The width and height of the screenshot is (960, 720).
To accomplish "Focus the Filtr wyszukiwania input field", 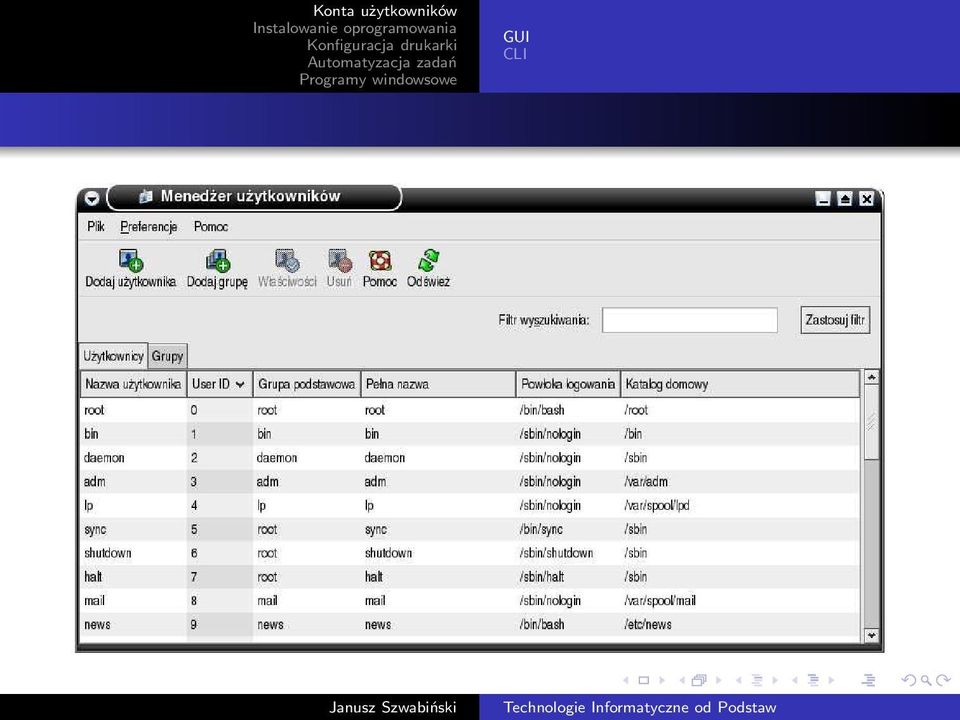I will (690, 320).
